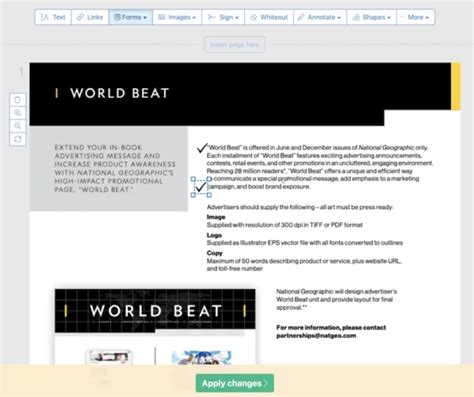
Task: Click the 'Logo' heading text
Action: (214, 235)
